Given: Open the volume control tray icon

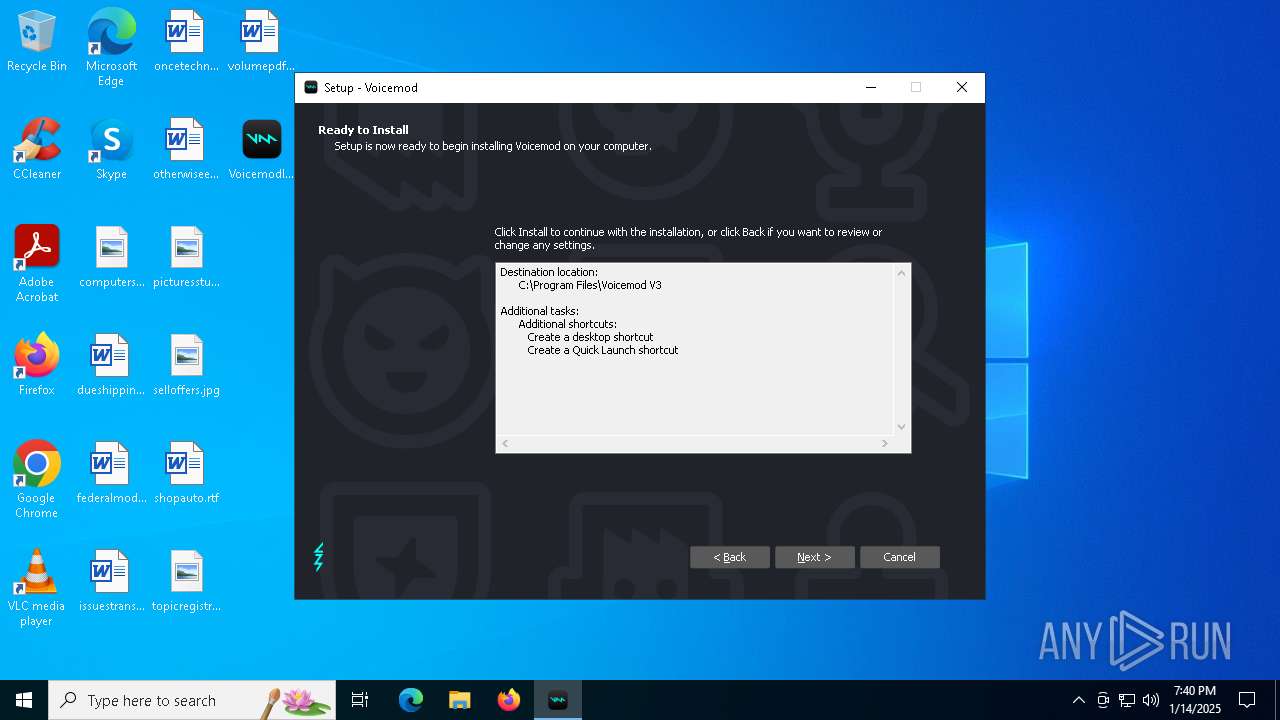Looking at the screenshot, I should point(1151,700).
